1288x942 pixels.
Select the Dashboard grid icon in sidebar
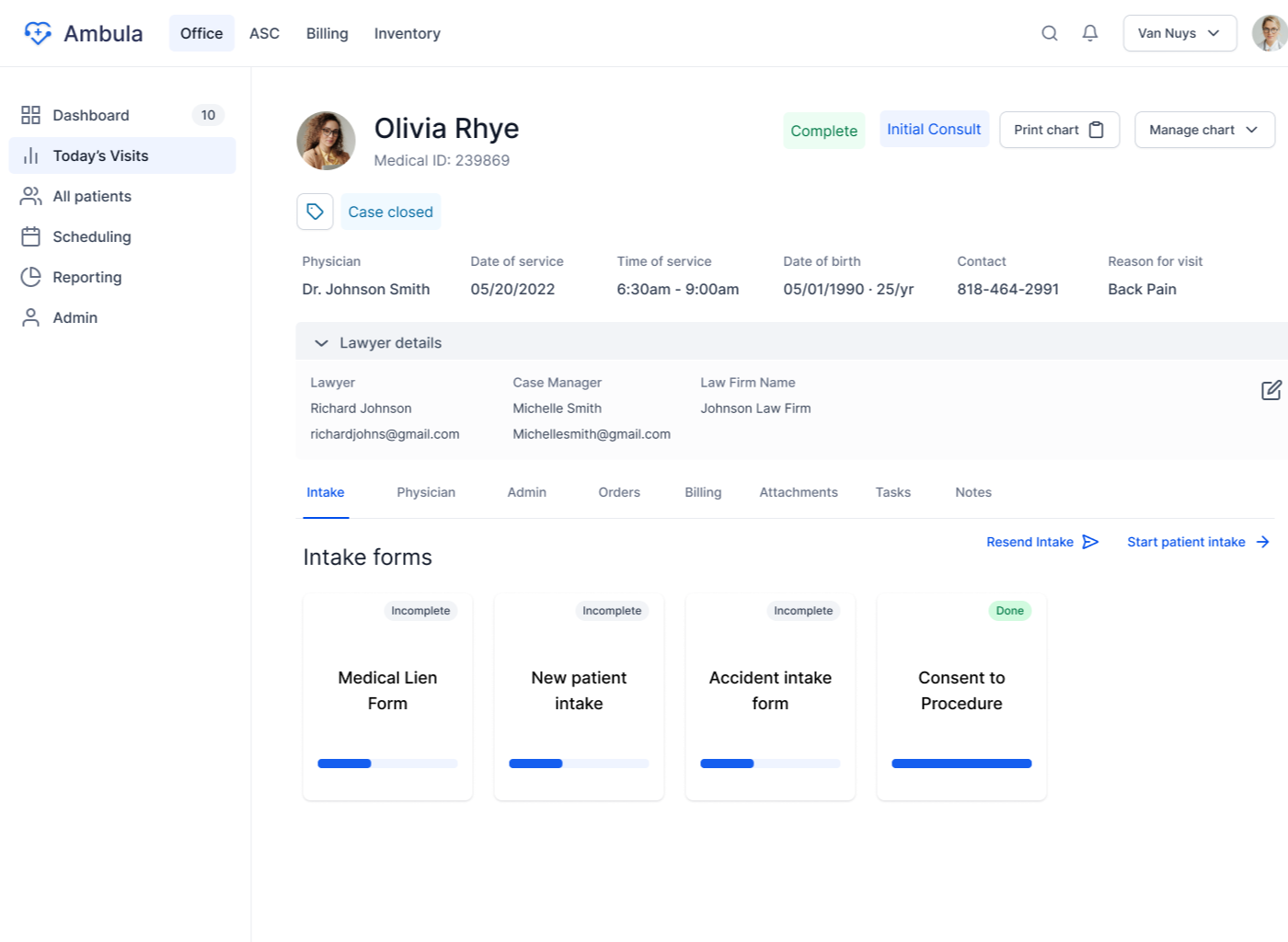pos(29,114)
